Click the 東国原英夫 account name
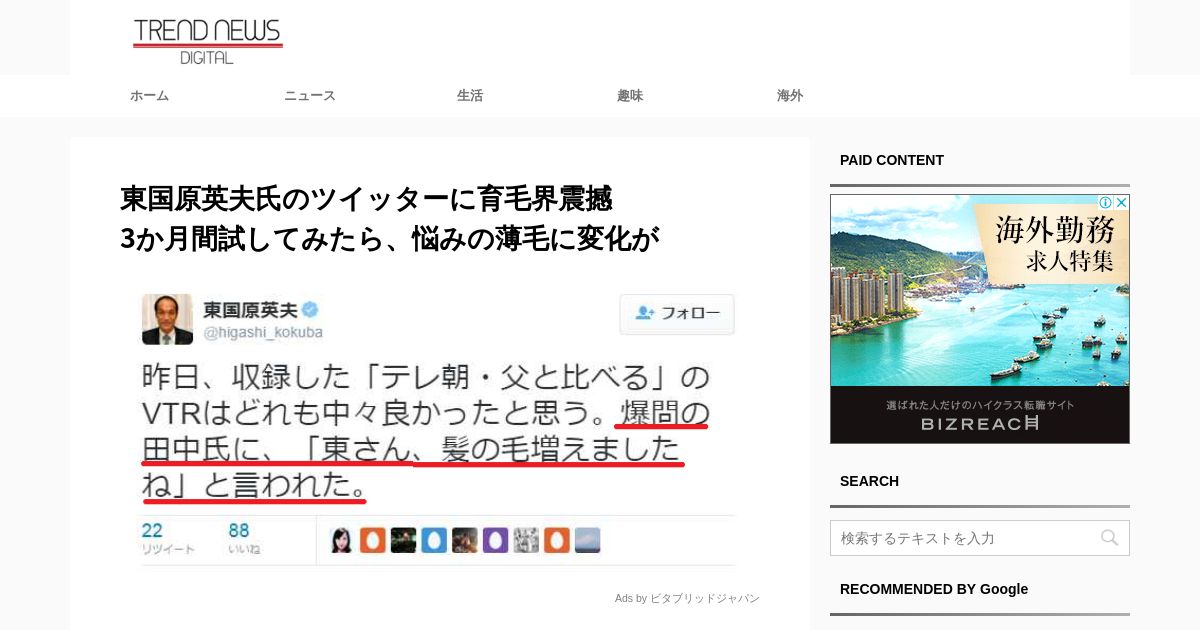The width and height of the screenshot is (1200, 630). (x=250, y=310)
